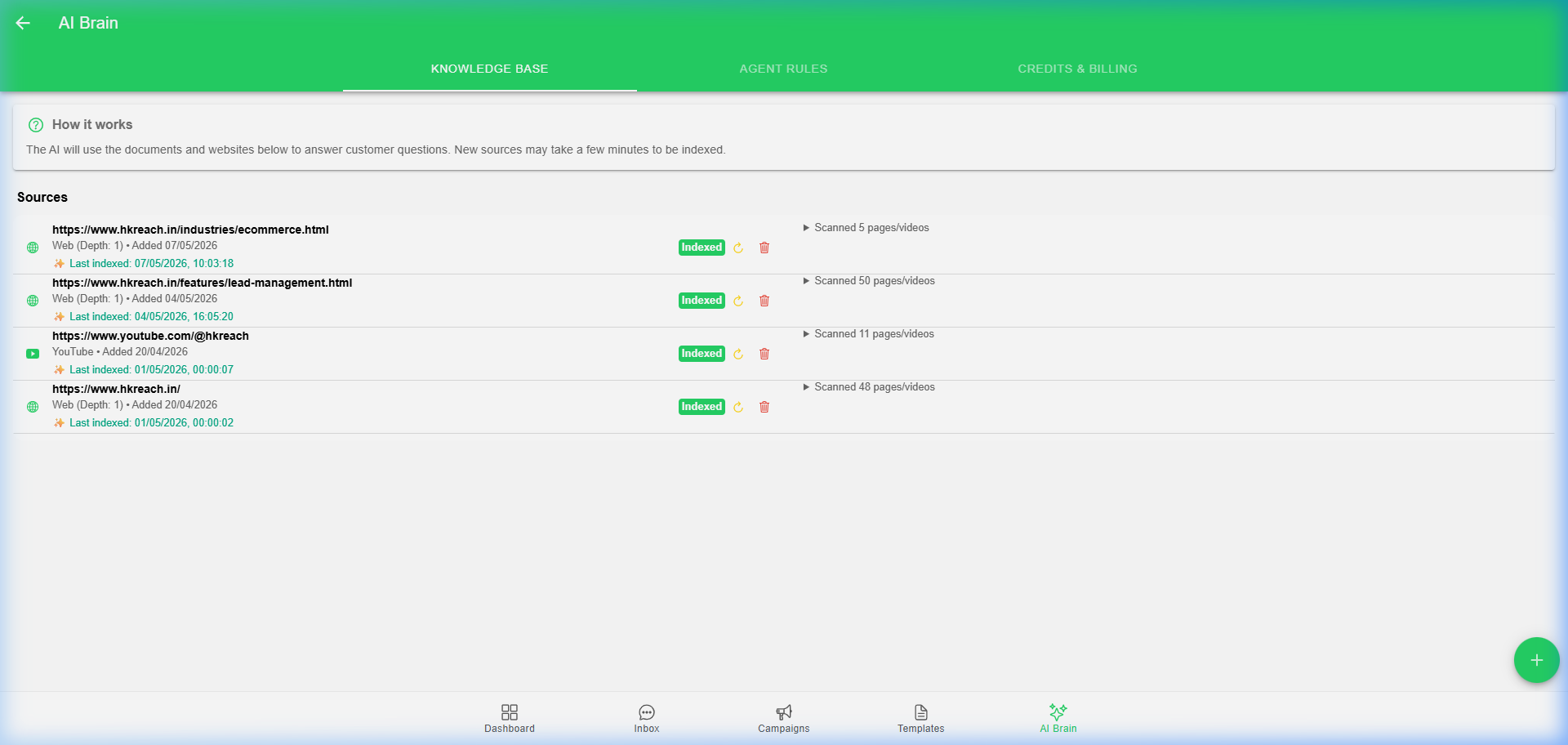1568x745 pixels.
Task: Click Indexed badge for https://www.hkreach.in/ row
Action: click(x=702, y=407)
